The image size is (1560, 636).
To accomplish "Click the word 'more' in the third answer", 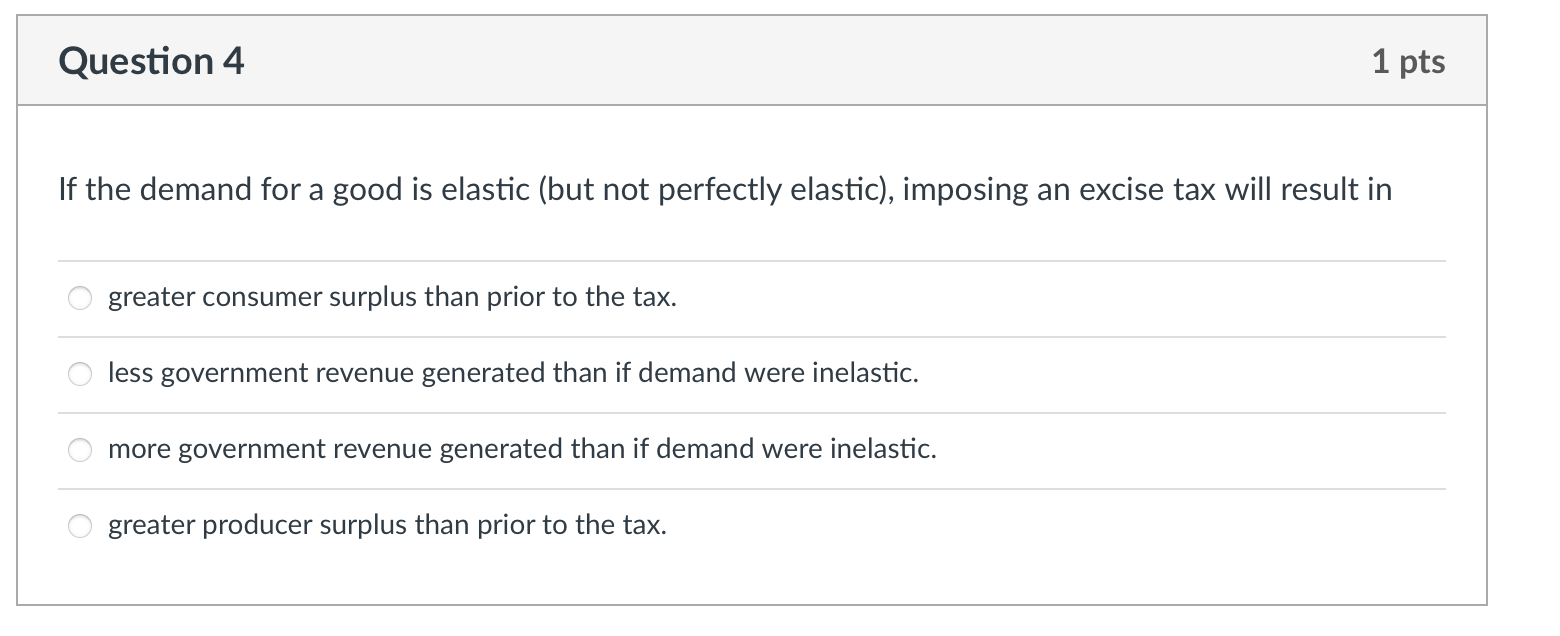I will point(139,450).
